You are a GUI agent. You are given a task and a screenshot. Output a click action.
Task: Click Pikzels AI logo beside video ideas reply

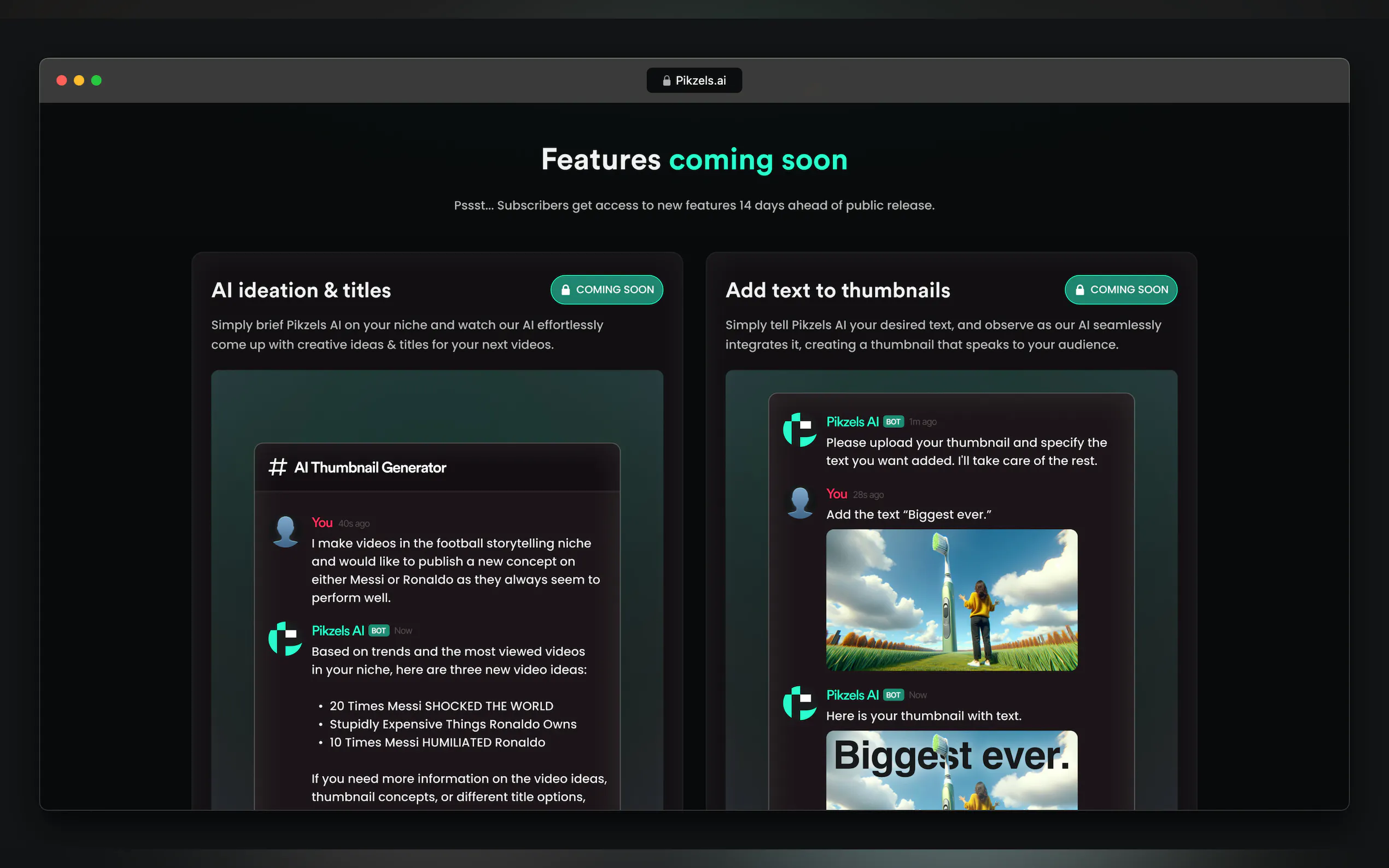[285, 638]
